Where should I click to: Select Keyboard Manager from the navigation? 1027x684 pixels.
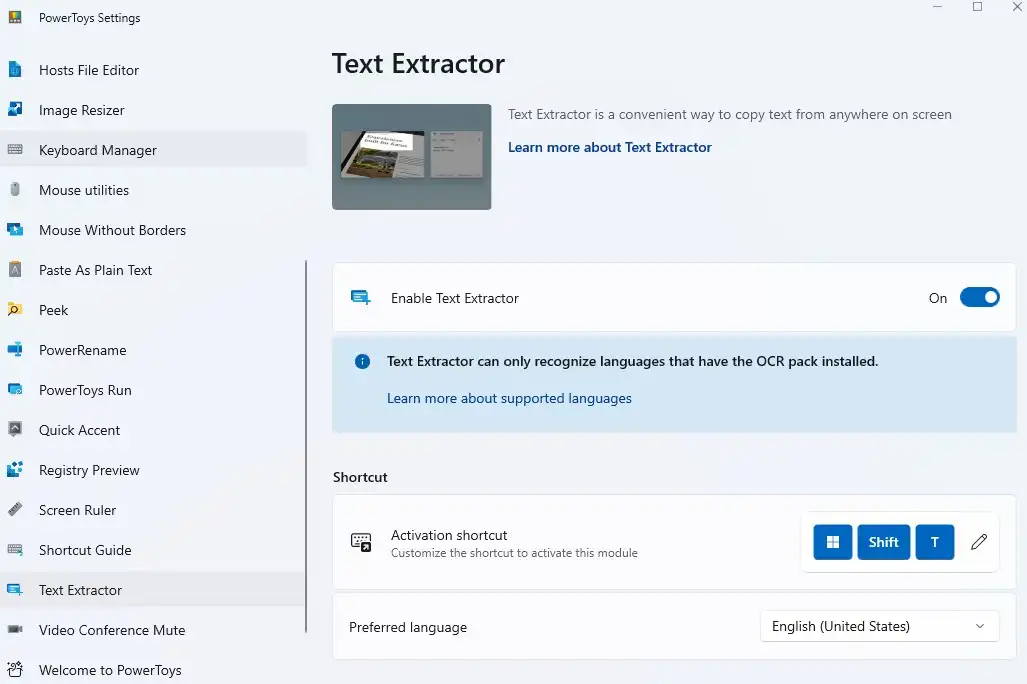pyautogui.click(x=153, y=150)
